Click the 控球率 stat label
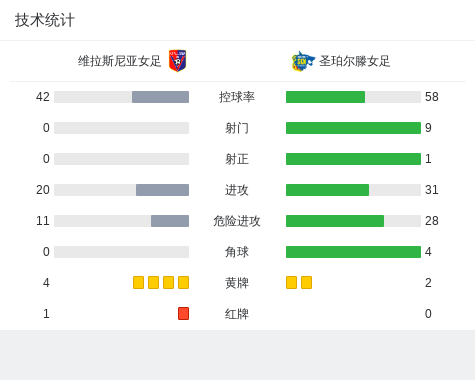Screen dimensions: 475x380 237,97
